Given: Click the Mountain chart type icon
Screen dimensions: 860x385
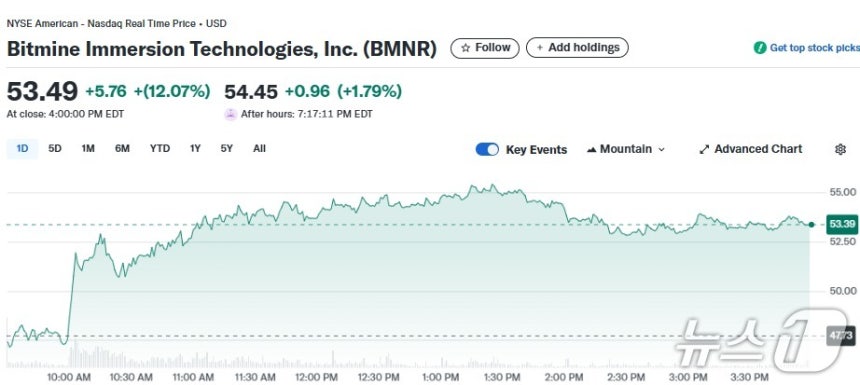Looking at the screenshot, I should click(591, 149).
